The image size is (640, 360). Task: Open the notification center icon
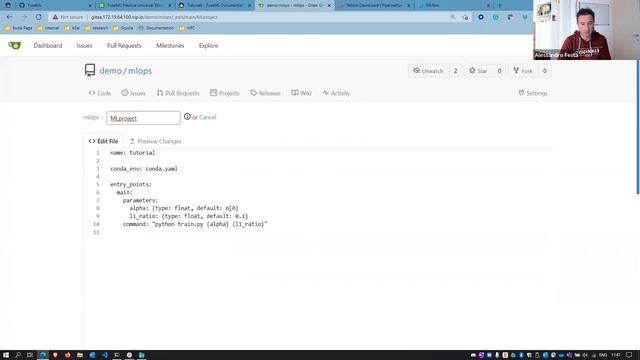point(629,355)
